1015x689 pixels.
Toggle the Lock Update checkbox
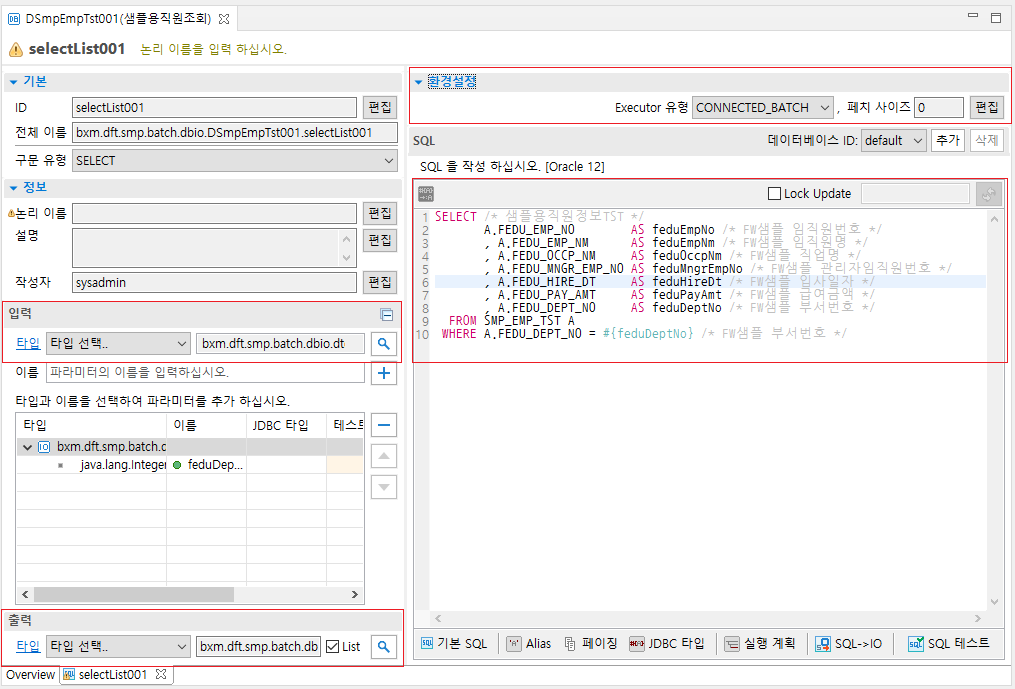coord(774,194)
